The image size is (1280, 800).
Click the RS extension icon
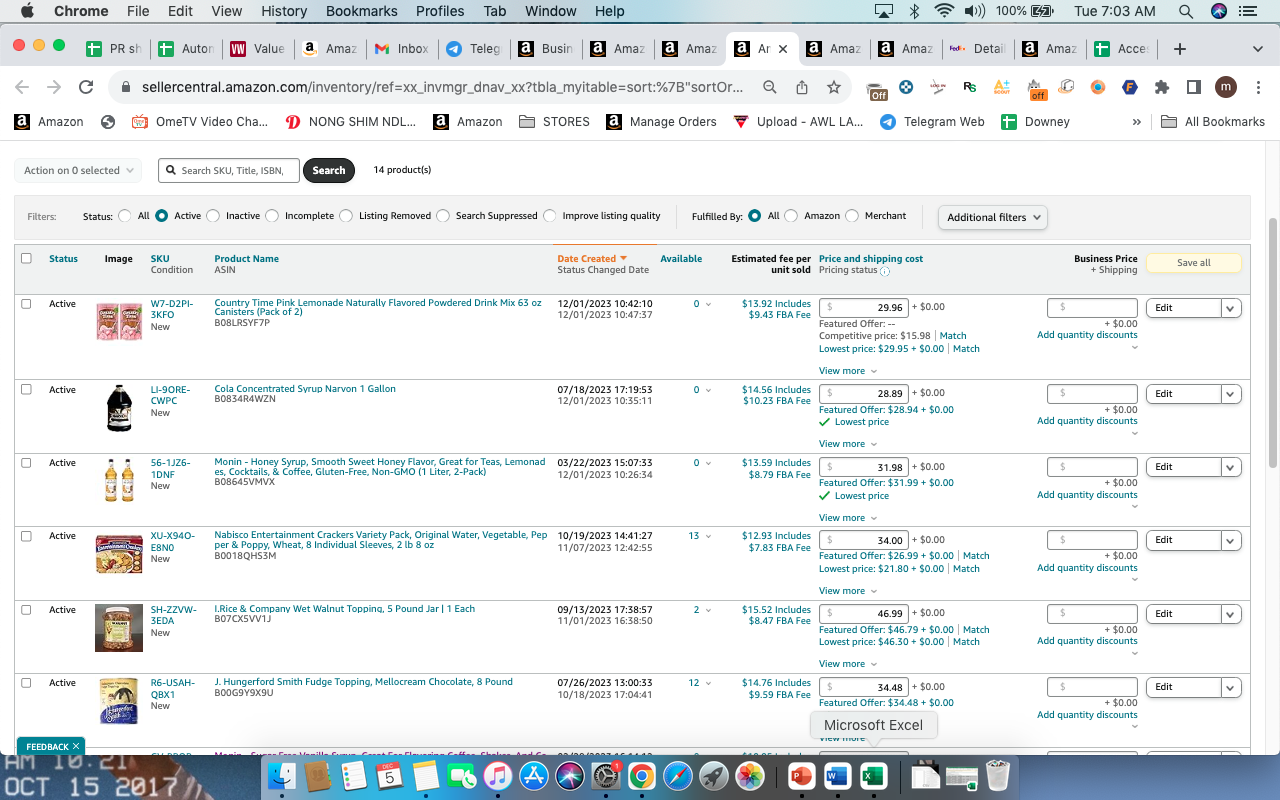pos(970,87)
